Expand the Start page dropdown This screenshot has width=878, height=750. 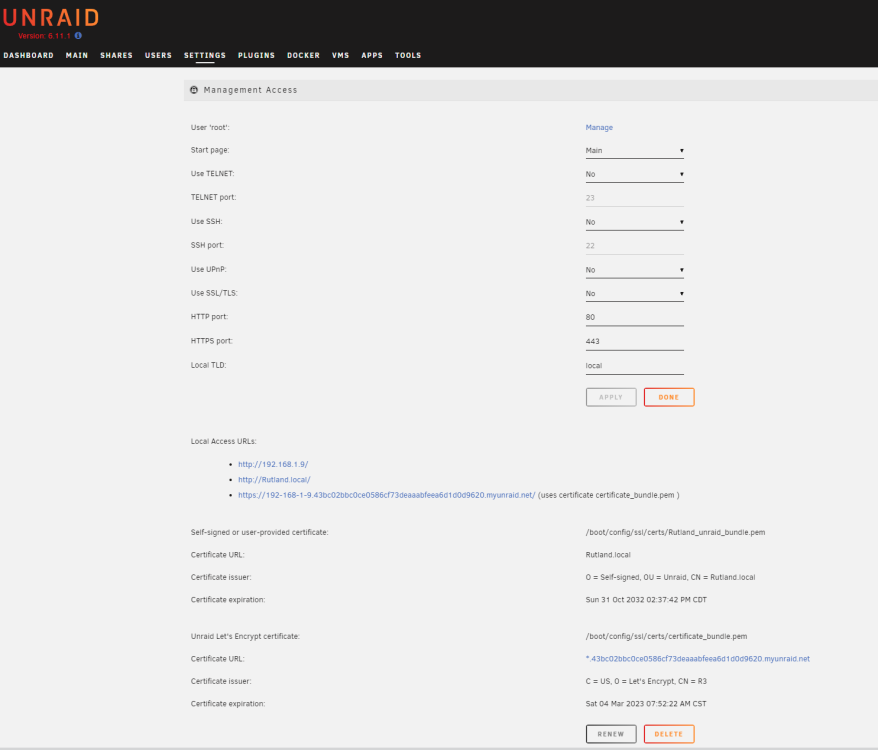coord(634,151)
